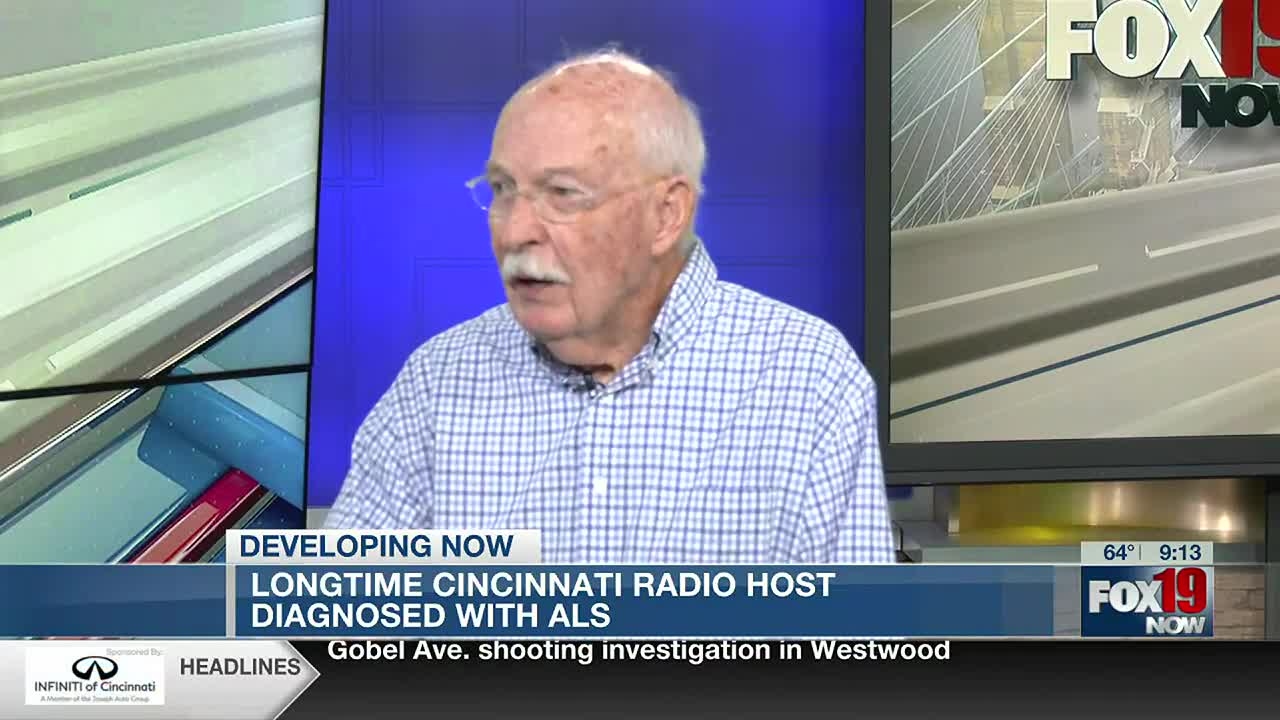Select the DEVELOPING NOW banner label
The height and width of the screenshot is (720, 1280).
tap(376, 546)
